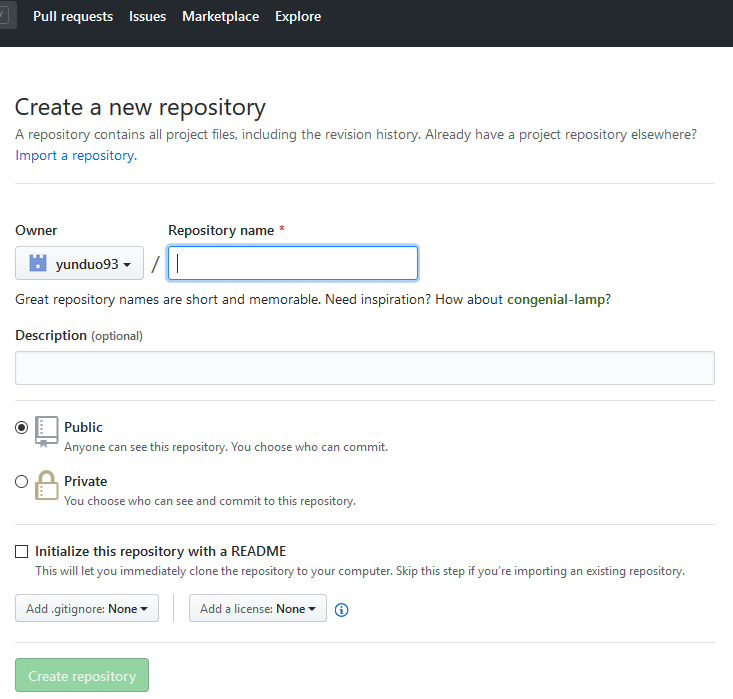Image resolution: width=733 pixels, height=699 pixels.
Task: Use the suggested name congenial-lamp
Action: 558,299
